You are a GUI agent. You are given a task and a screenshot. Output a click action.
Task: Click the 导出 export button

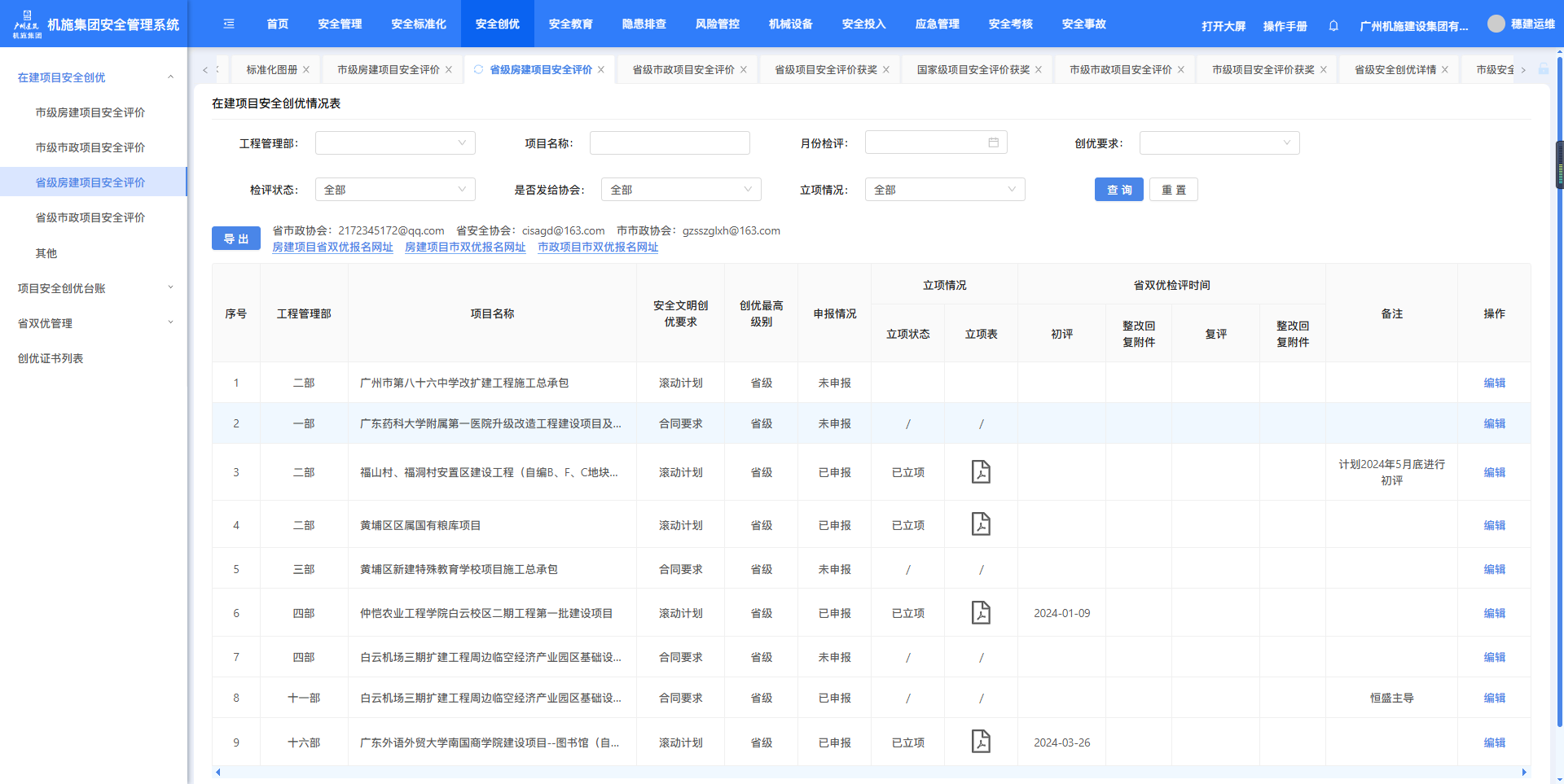pyautogui.click(x=236, y=239)
